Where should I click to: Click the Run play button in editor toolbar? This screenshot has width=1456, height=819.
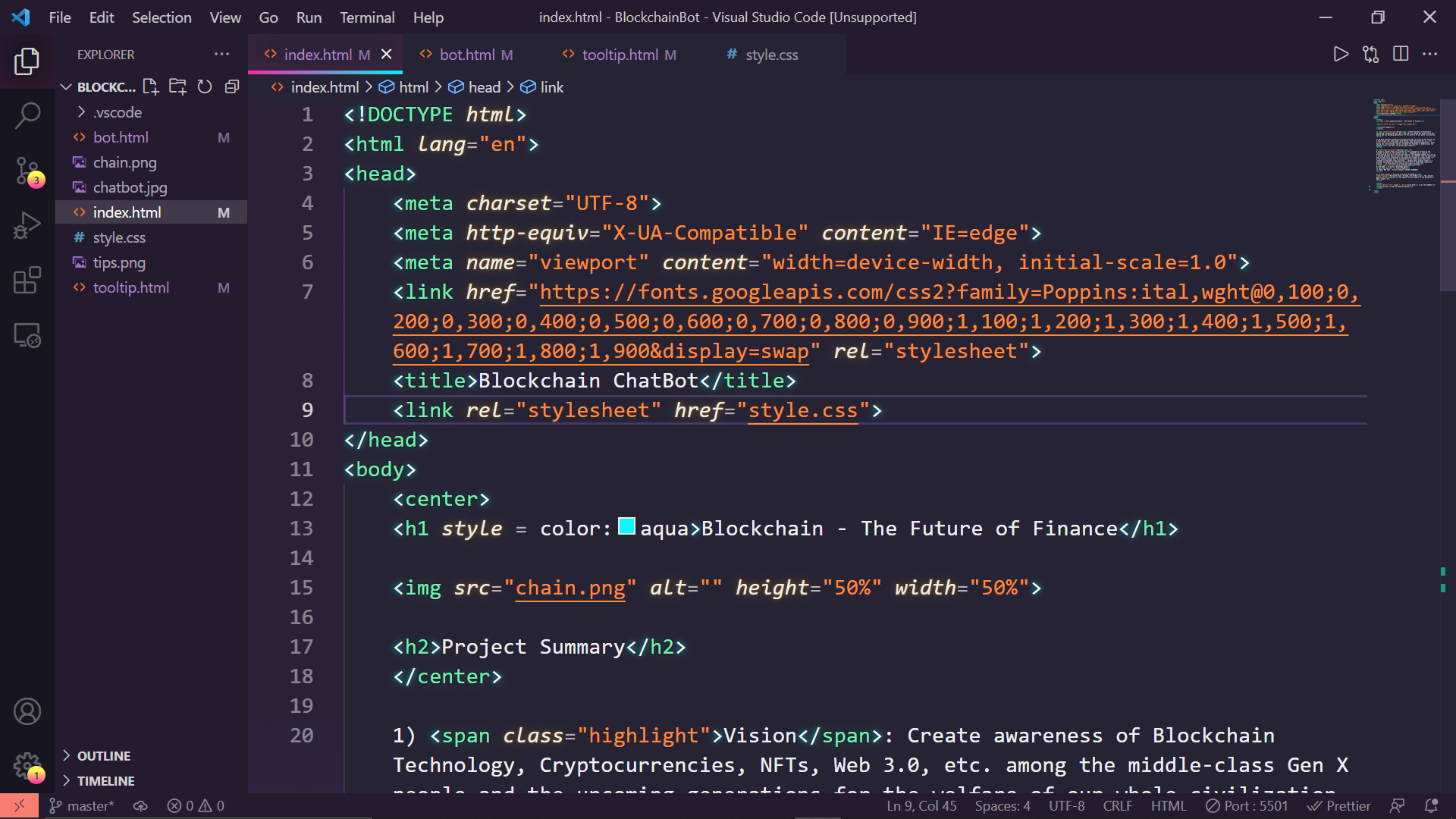coord(1341,54)
